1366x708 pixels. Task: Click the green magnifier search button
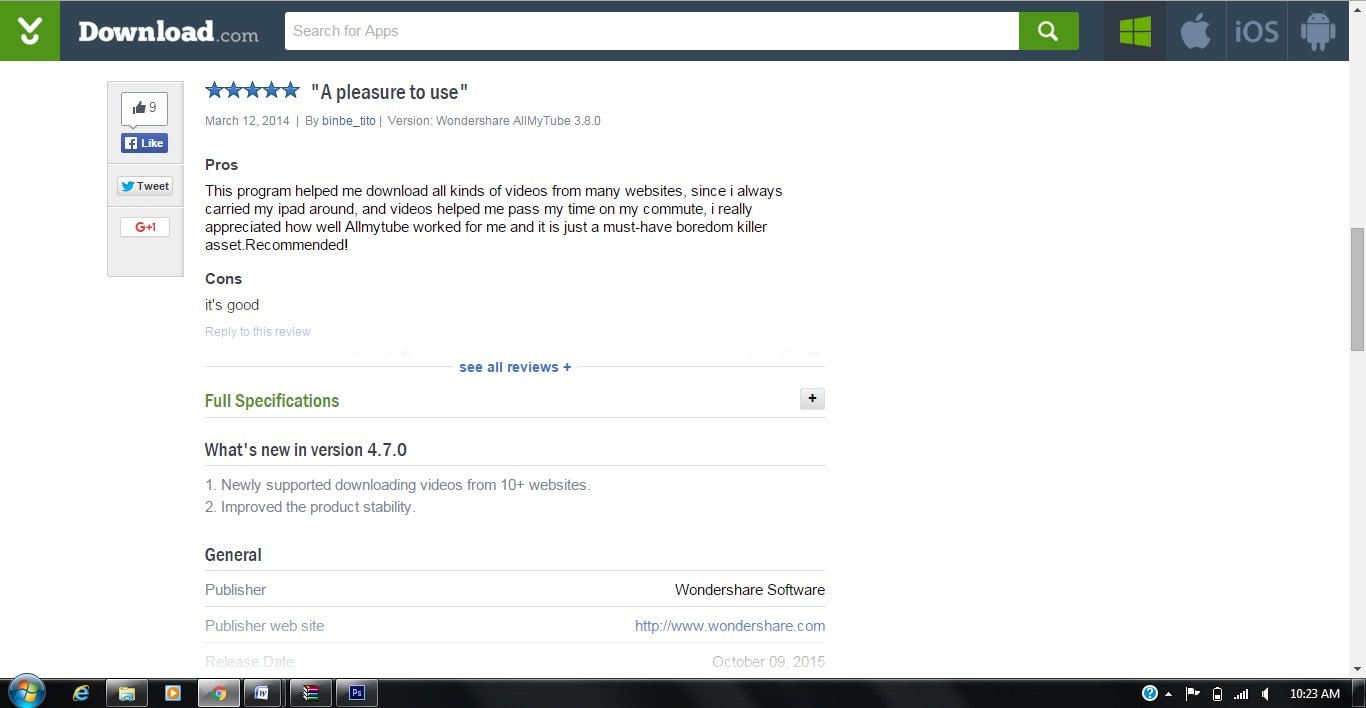pyautogui.click(x=1048, y=31)
